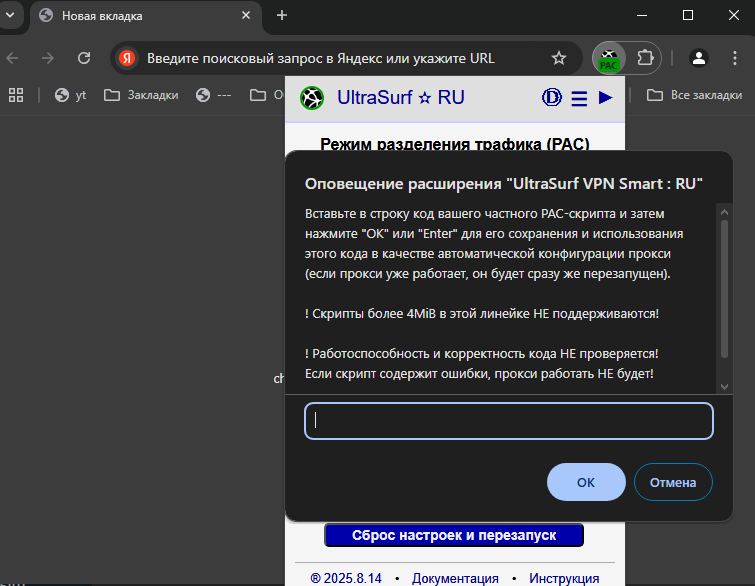Click the dialog scrollbar down arrow

724,386
